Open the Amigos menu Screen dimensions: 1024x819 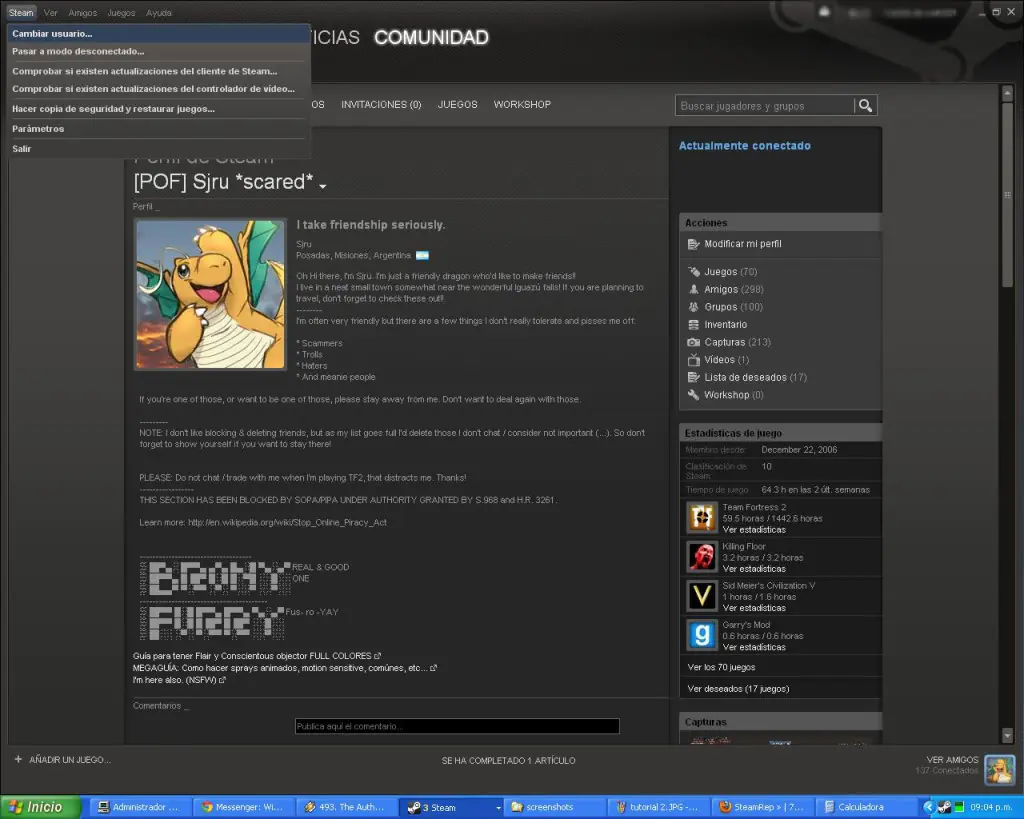(82, 12)
